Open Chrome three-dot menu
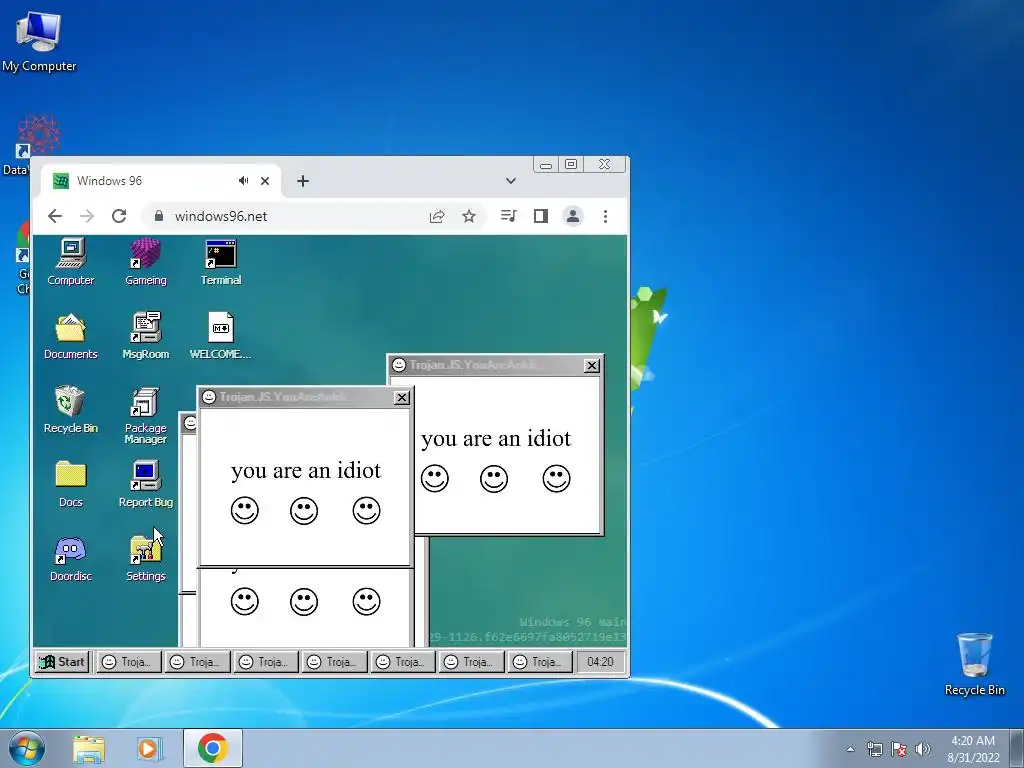The image size is (1024, 768). point(605,216)
